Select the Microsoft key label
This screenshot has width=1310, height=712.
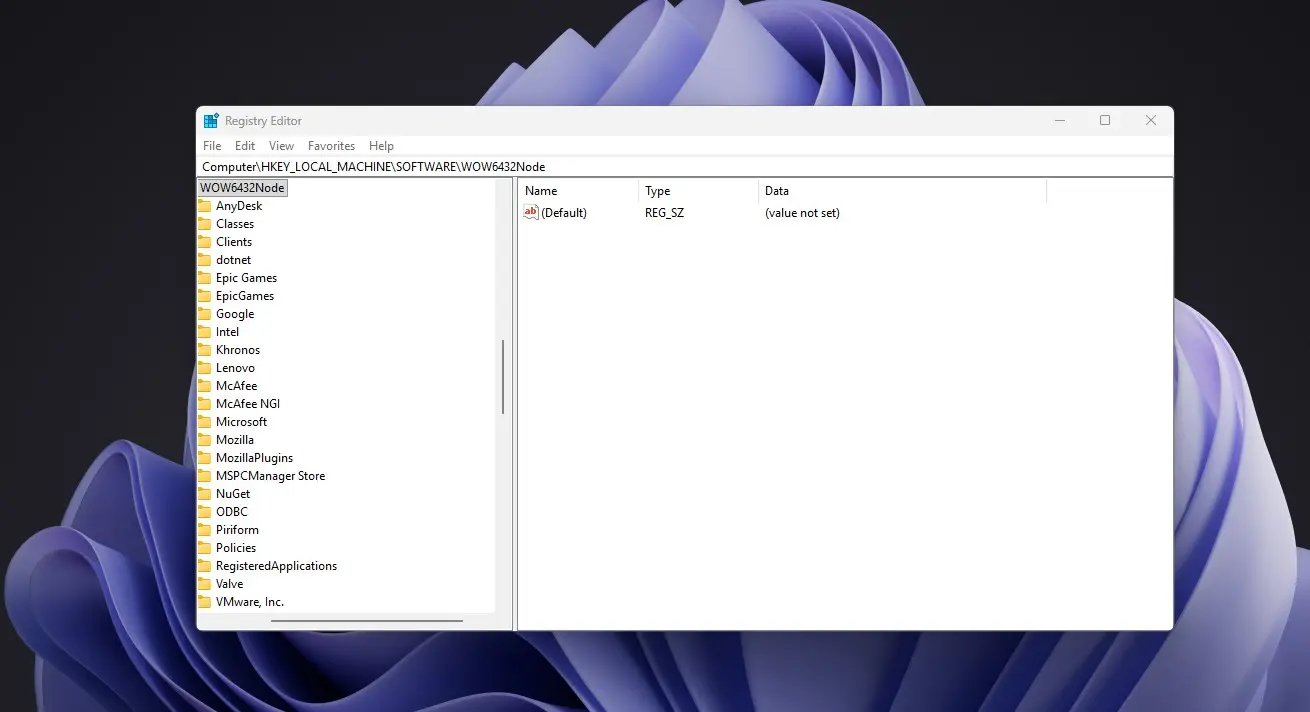coord(241,422)
